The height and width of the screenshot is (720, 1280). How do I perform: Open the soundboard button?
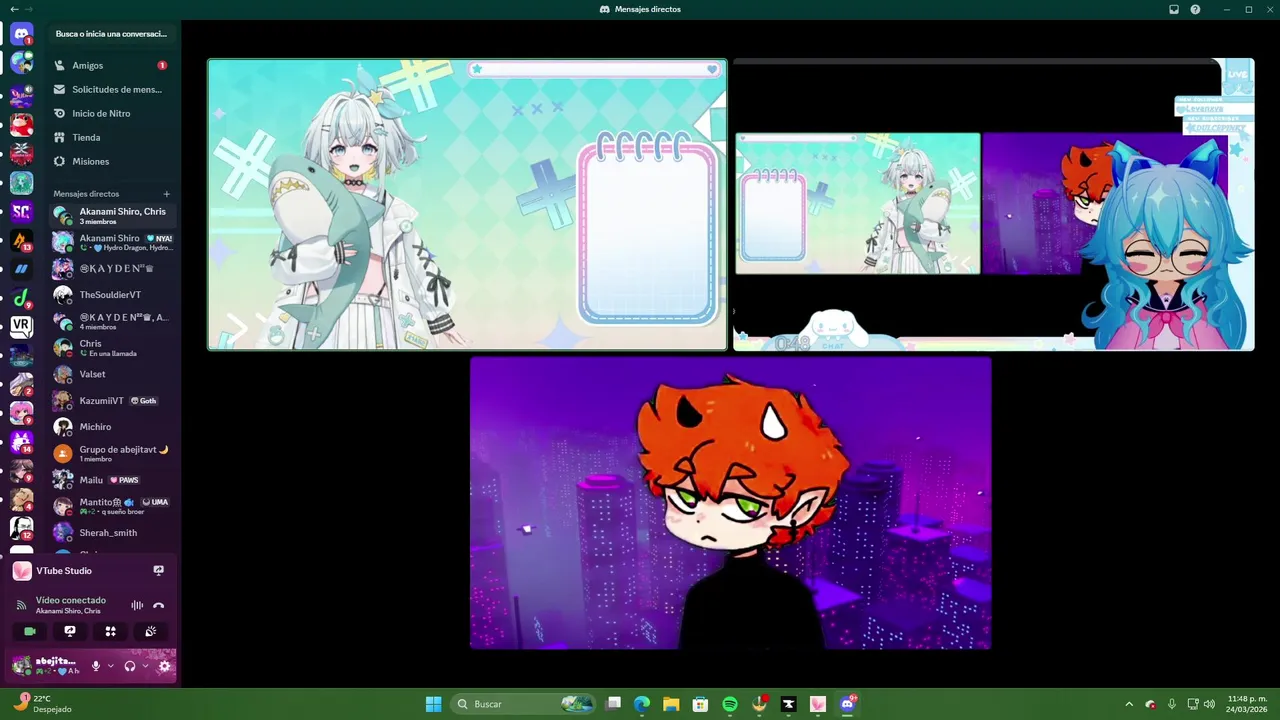pyautogui.click(x=150, y=631)
